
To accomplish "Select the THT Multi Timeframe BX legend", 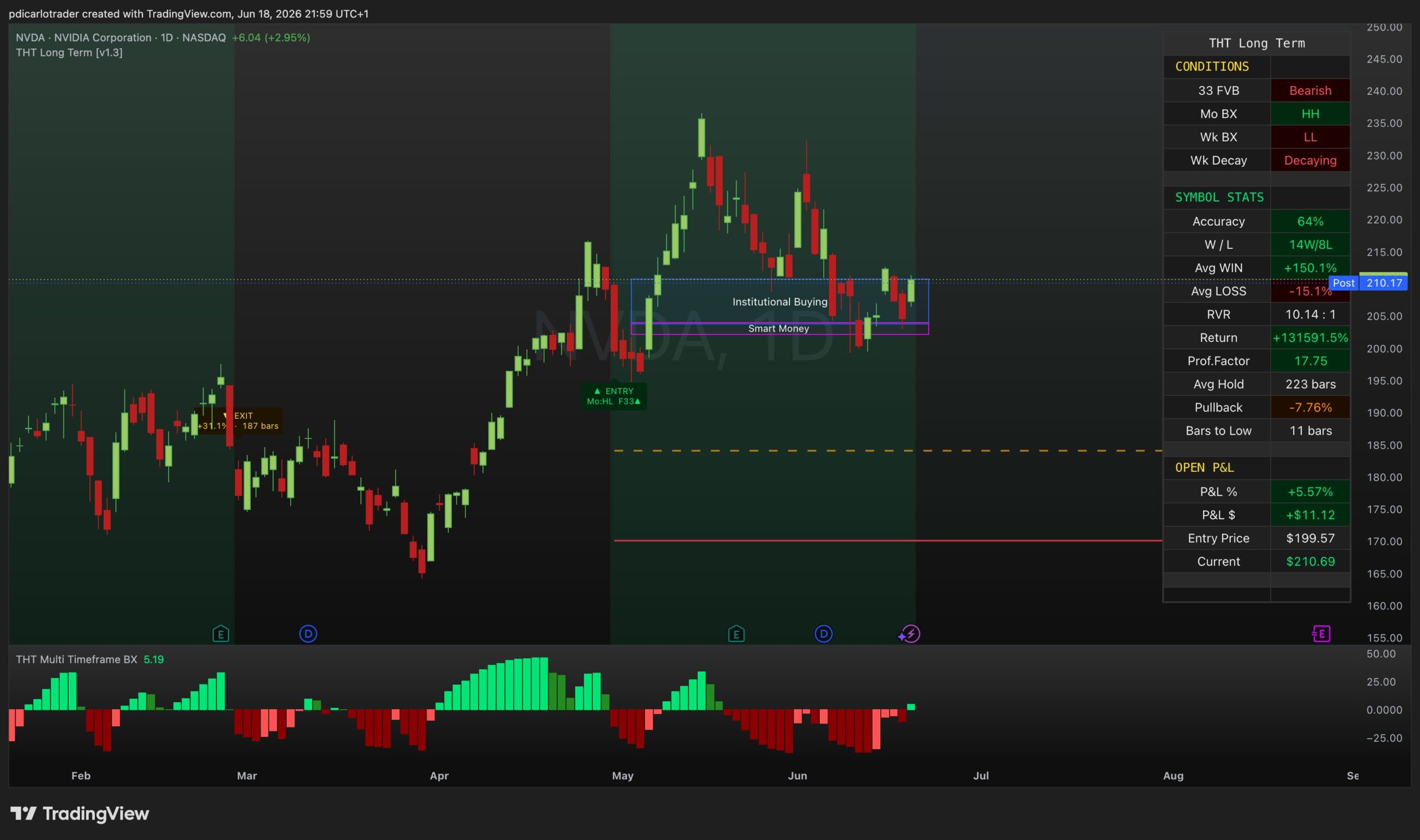I will 77,659.
